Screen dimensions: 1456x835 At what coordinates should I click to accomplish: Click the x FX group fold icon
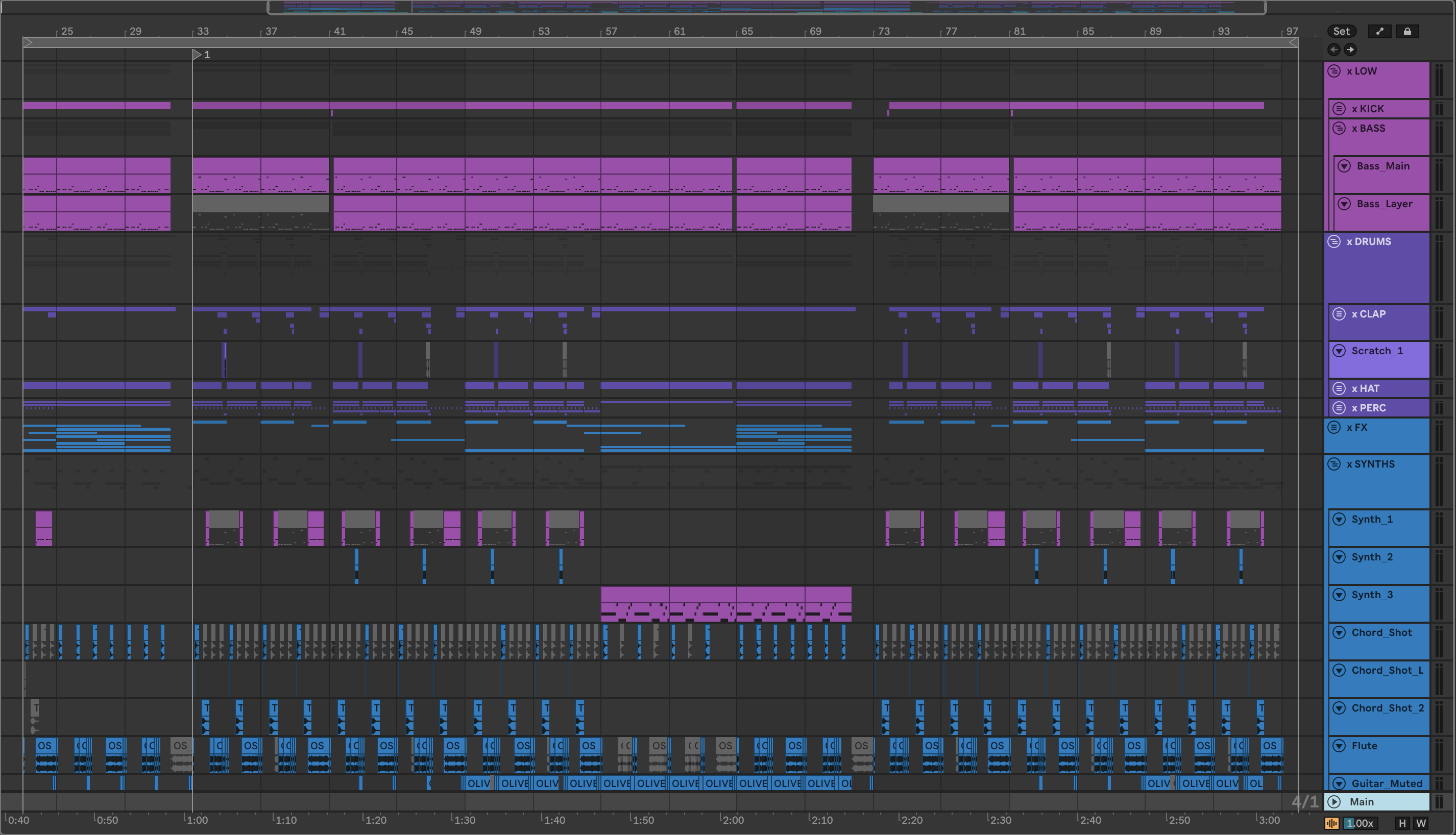[x=1334, y=427]
